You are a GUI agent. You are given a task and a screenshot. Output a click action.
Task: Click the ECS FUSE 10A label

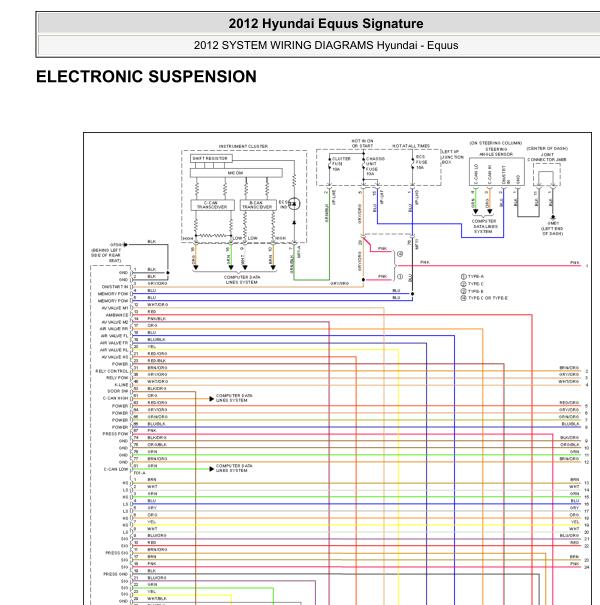(x=421, y=162)
